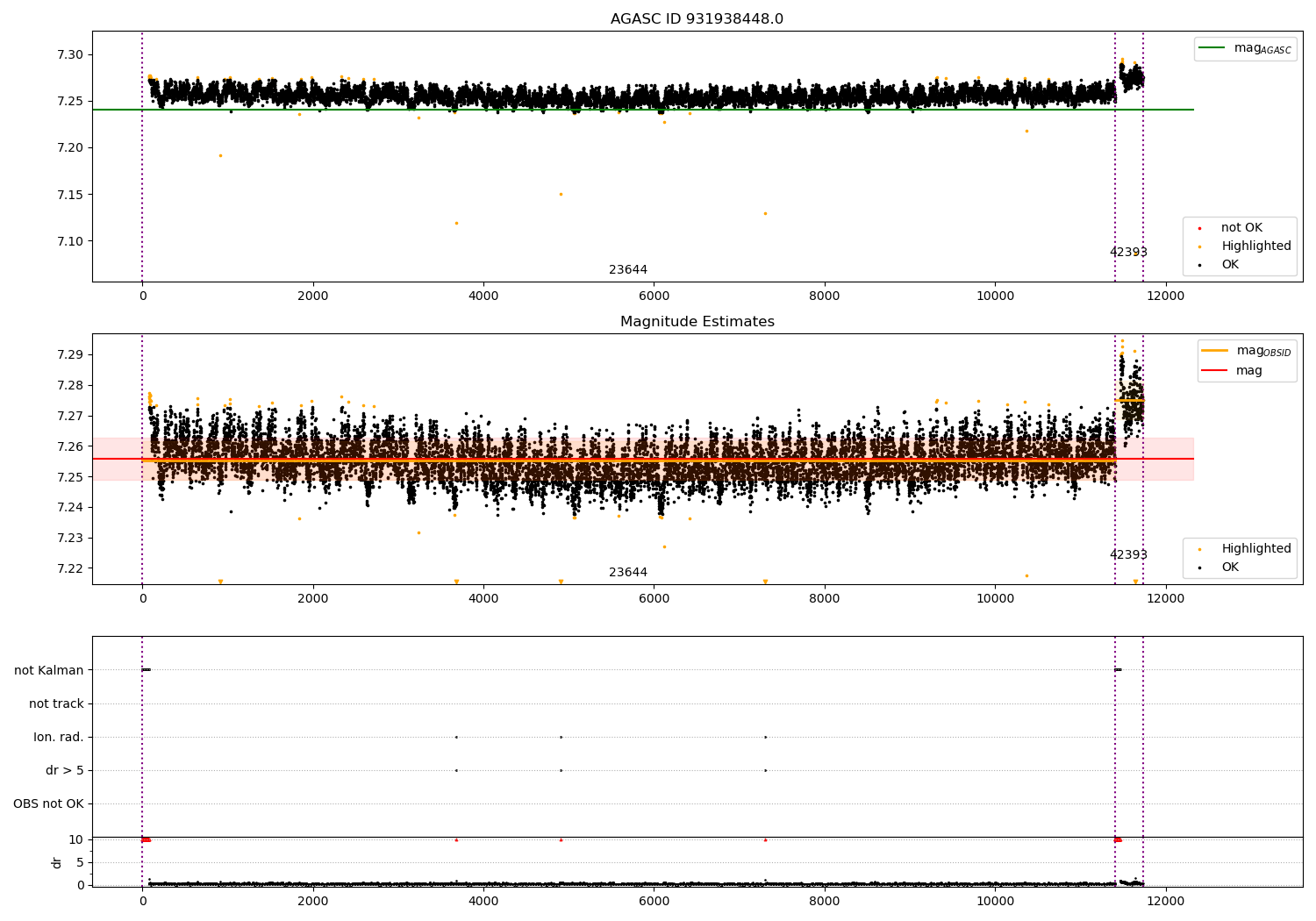Click the 6000 x-axis tick of top plot
This screenshot has height=921, width=1316.
(654, 296)
